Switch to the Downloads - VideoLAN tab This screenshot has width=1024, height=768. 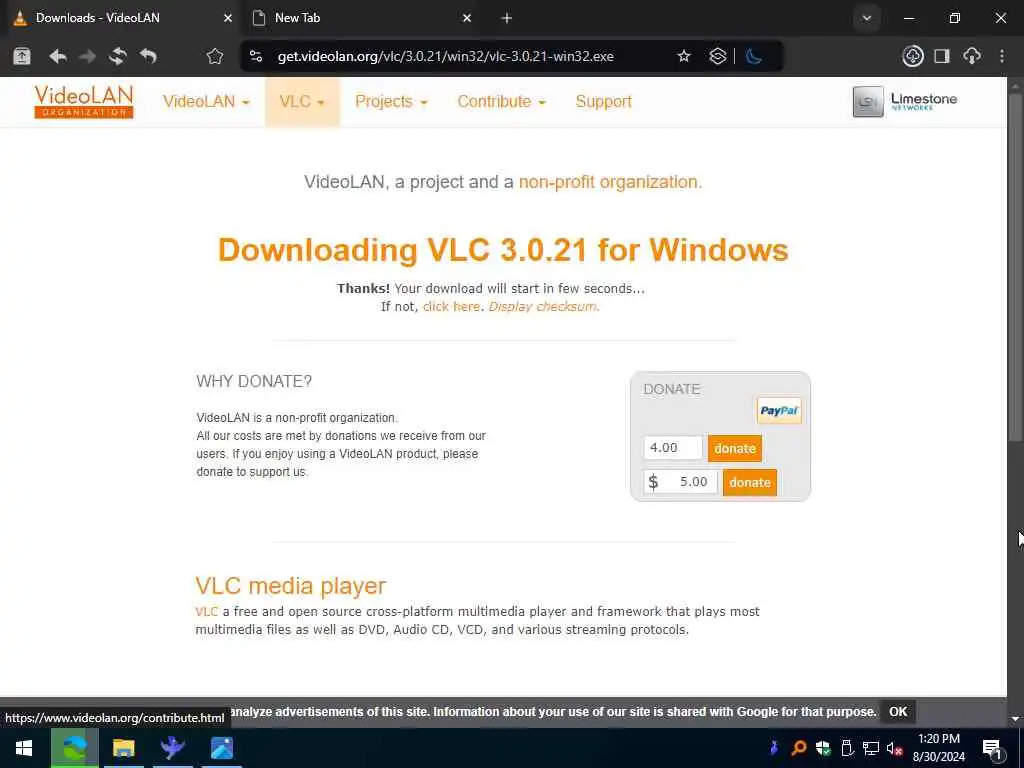click(121, 18)
